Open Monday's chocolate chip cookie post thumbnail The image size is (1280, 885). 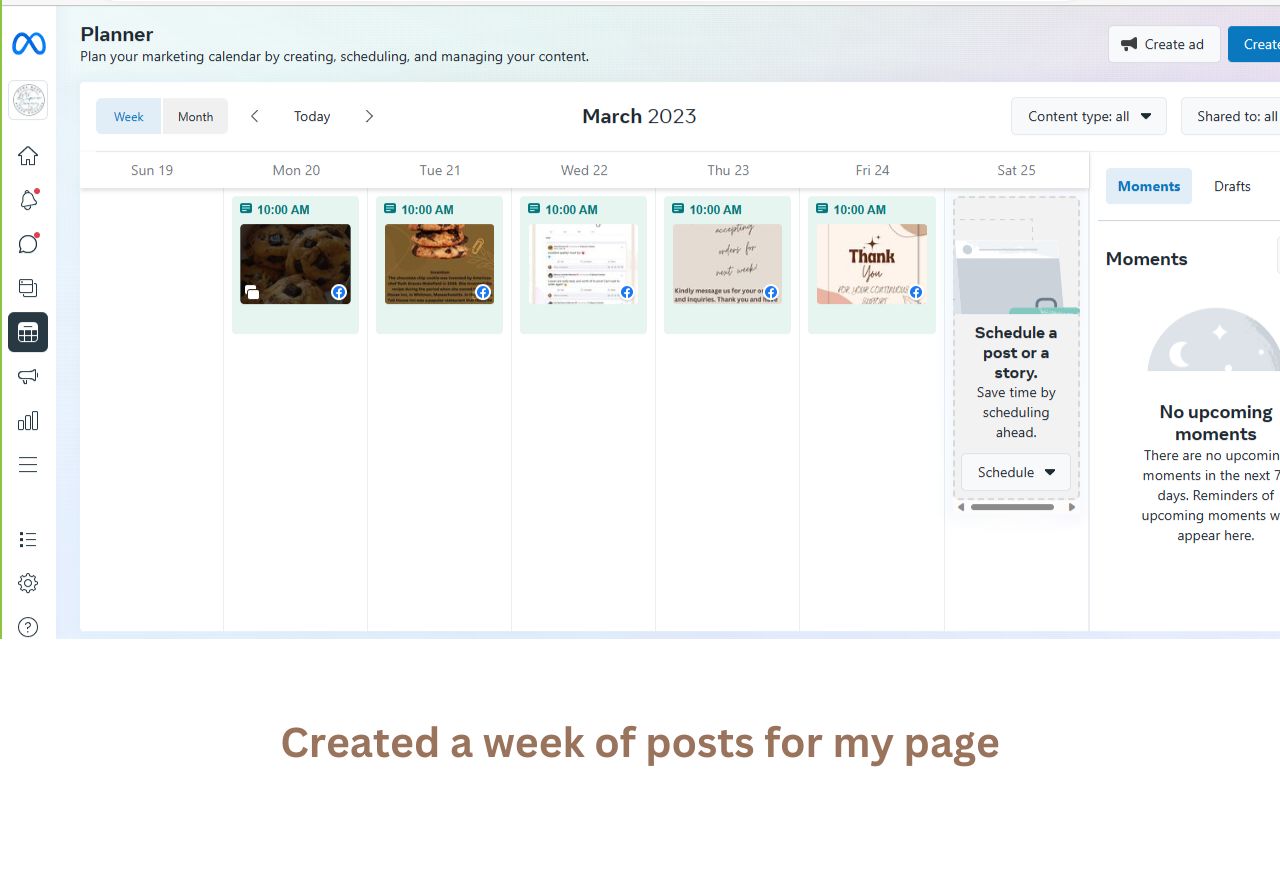coord(295,264)
